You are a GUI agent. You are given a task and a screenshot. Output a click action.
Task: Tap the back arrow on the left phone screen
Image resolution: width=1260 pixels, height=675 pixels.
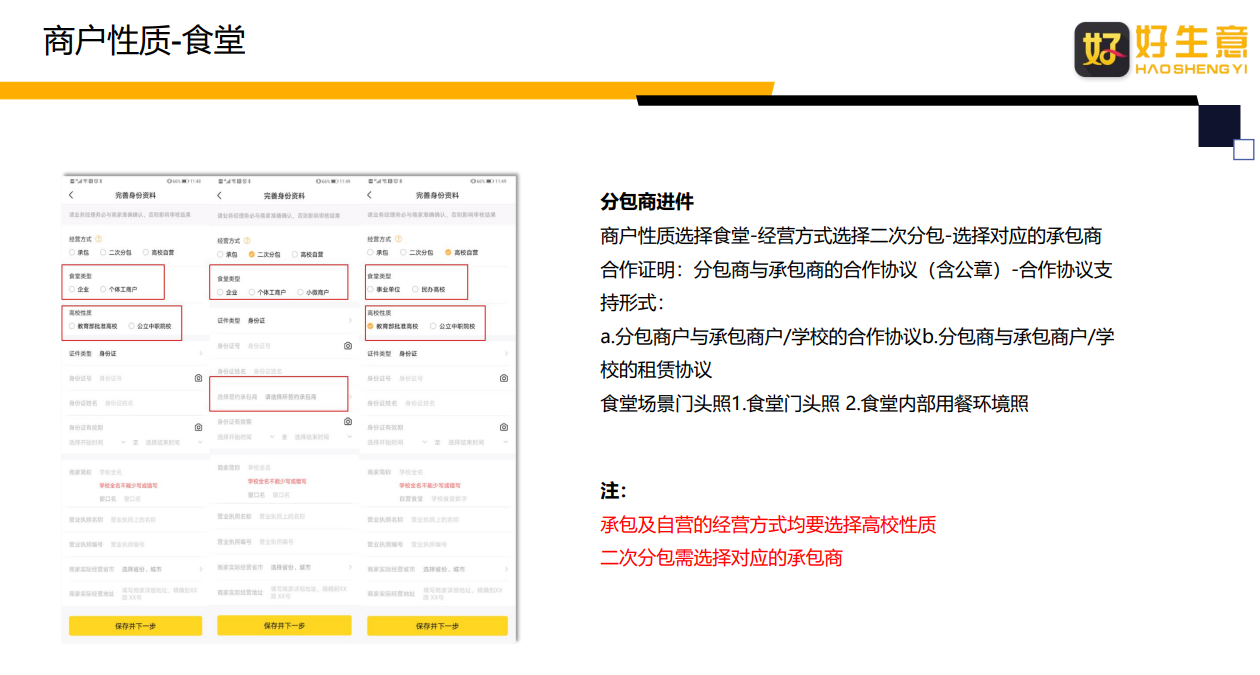[x=71, y=195]
